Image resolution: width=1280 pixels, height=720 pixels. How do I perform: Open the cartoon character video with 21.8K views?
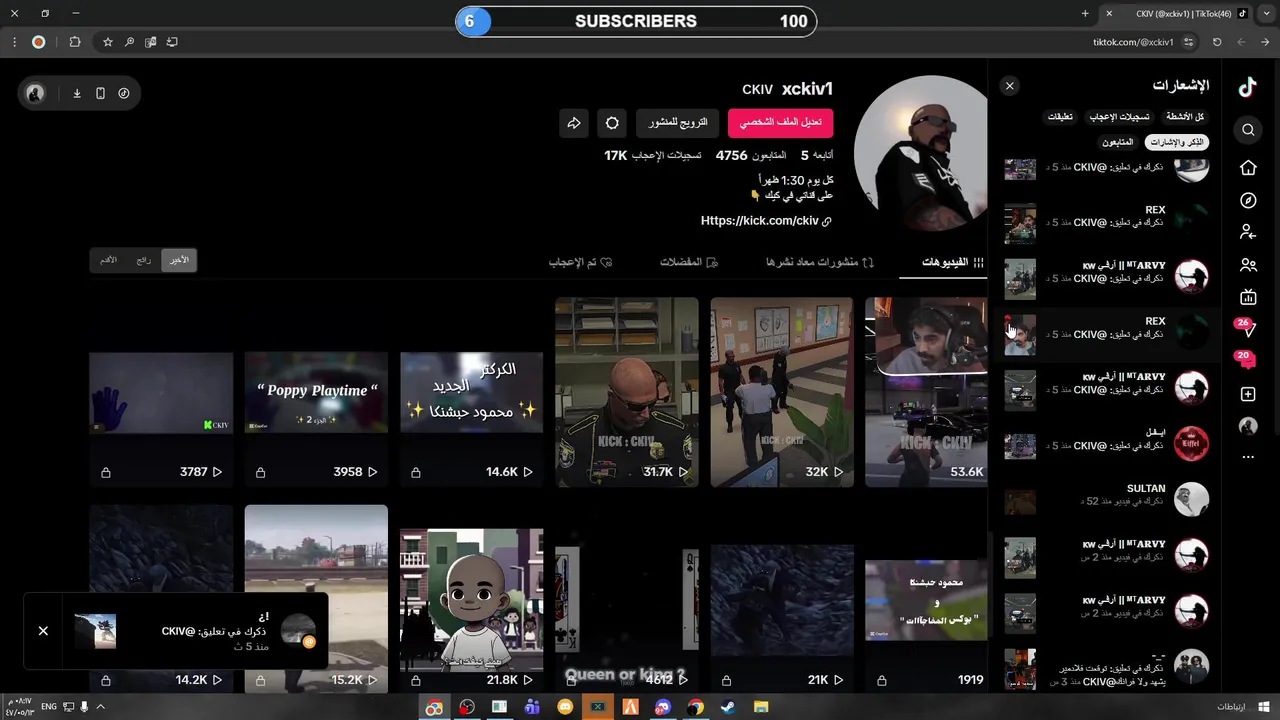coord(472,597)
